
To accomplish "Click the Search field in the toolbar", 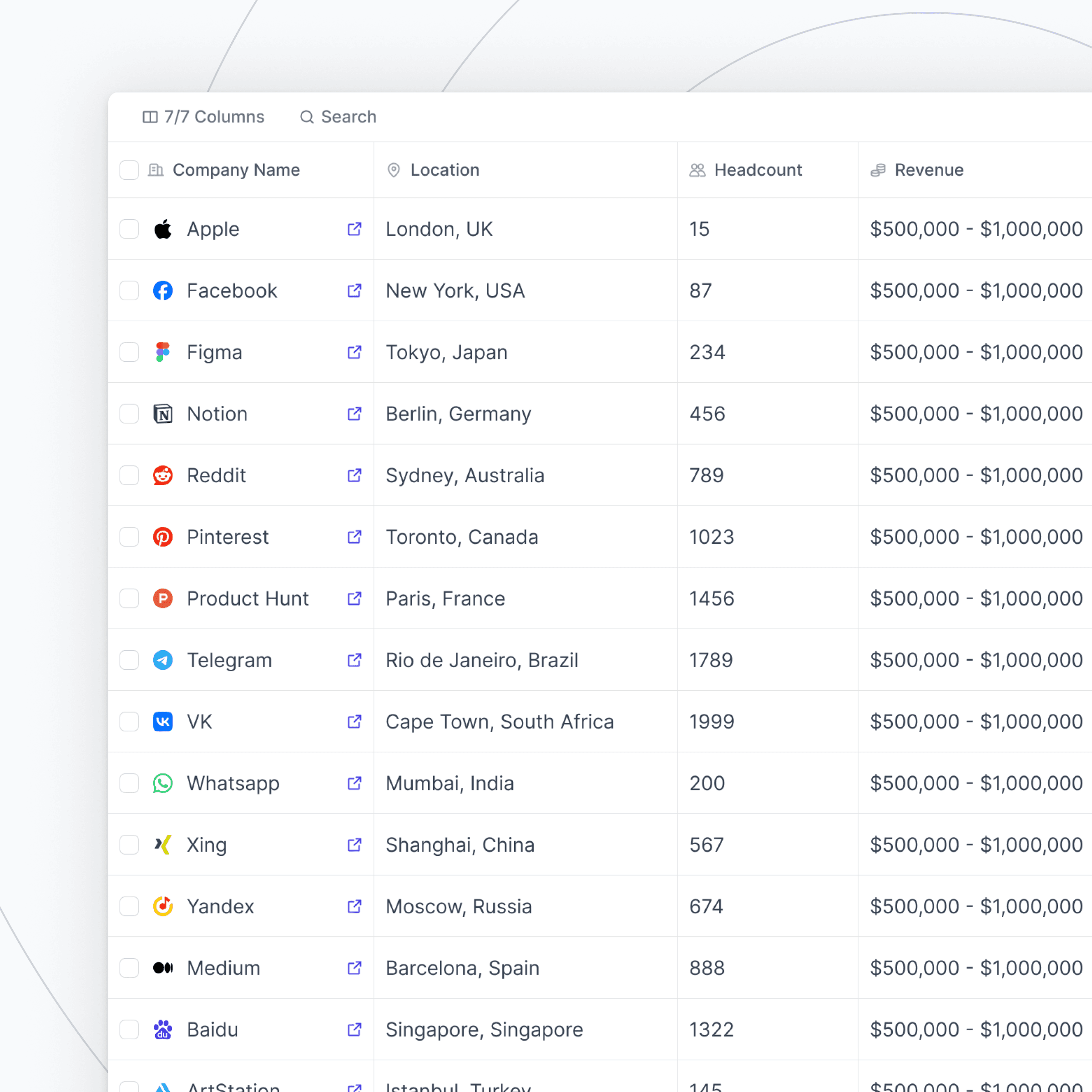I will 338,117.
